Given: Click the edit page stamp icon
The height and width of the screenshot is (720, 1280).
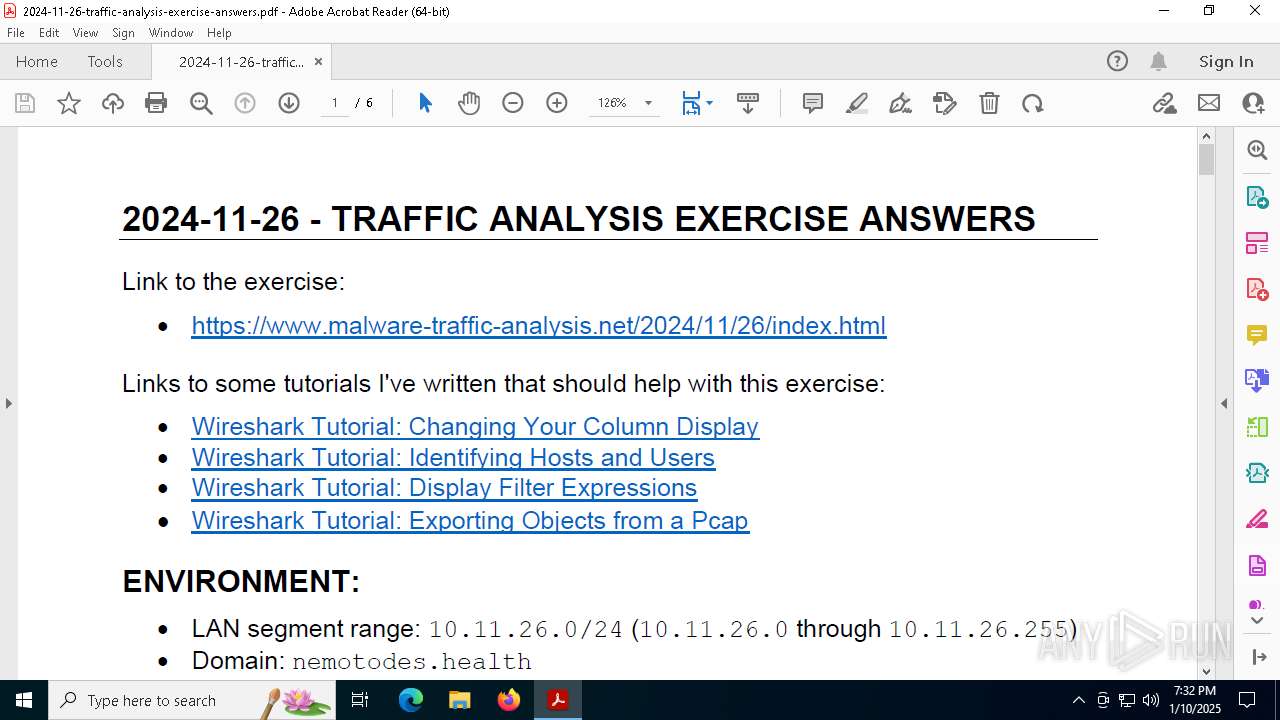Looking at the screenshot, I should pyautogui.click(x=945, y=103).
